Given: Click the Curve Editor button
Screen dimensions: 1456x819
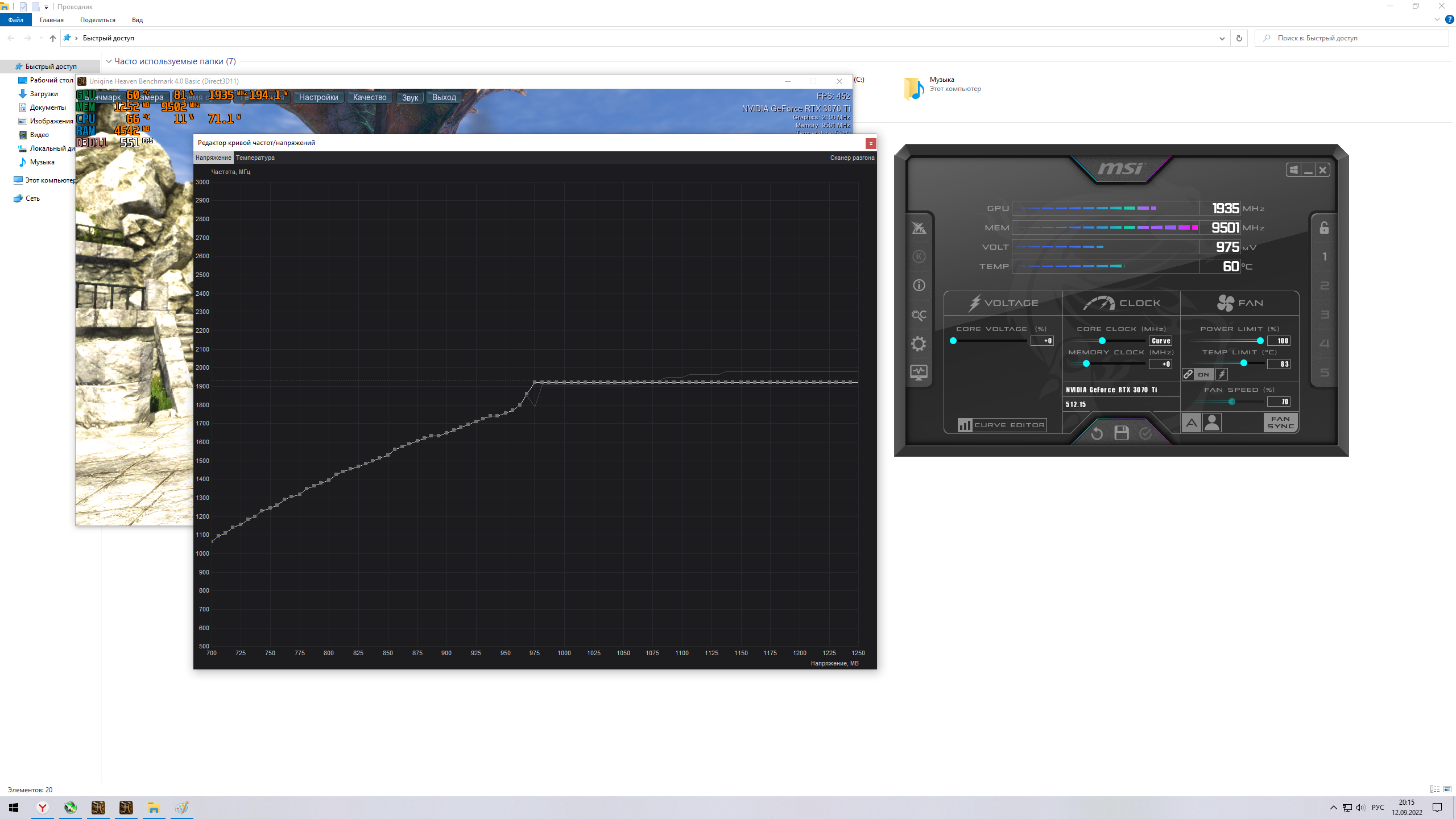Looking at the screenshot, I should (x=1002, y=425).
